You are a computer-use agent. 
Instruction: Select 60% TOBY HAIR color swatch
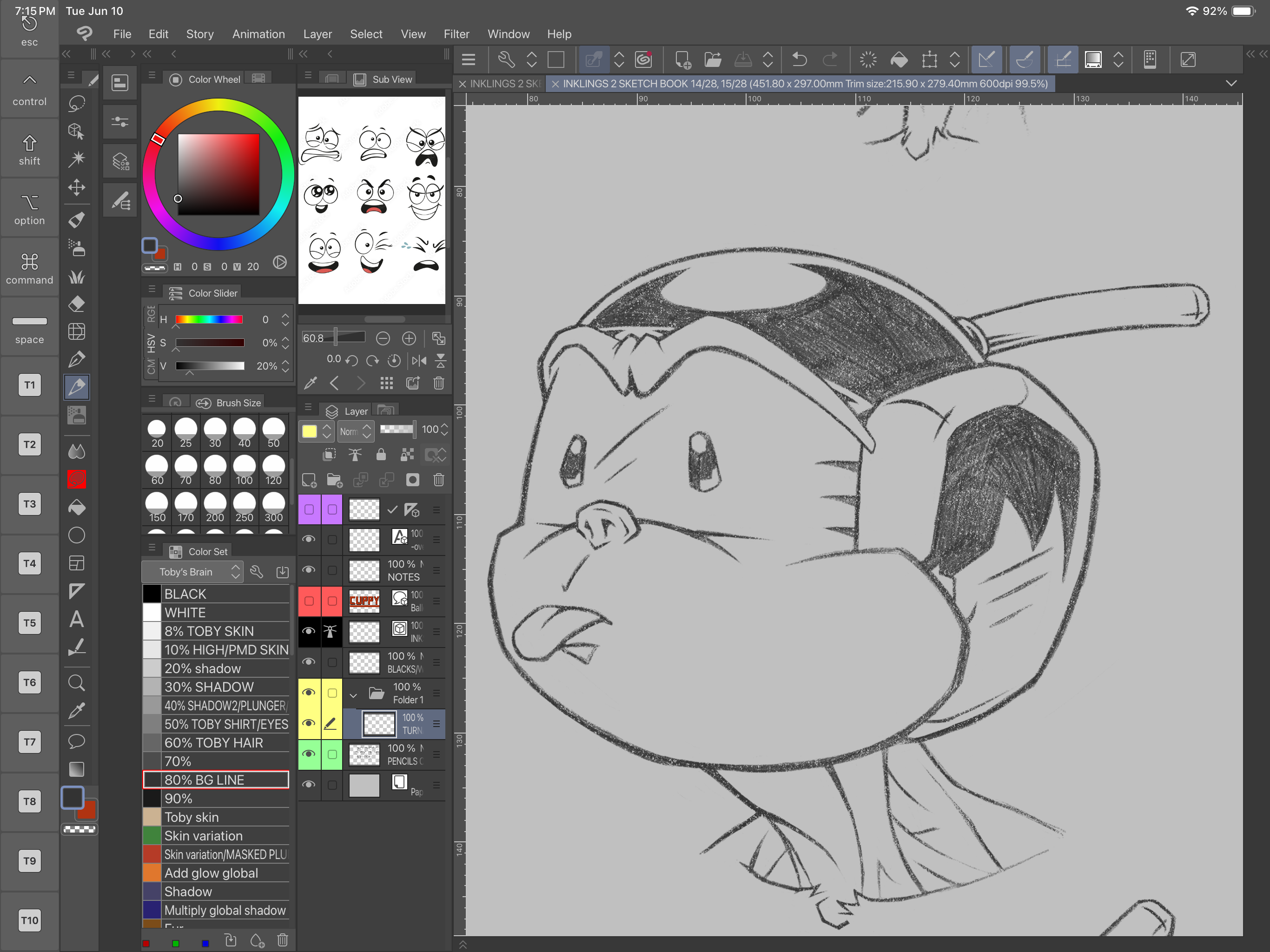point(216,743)
